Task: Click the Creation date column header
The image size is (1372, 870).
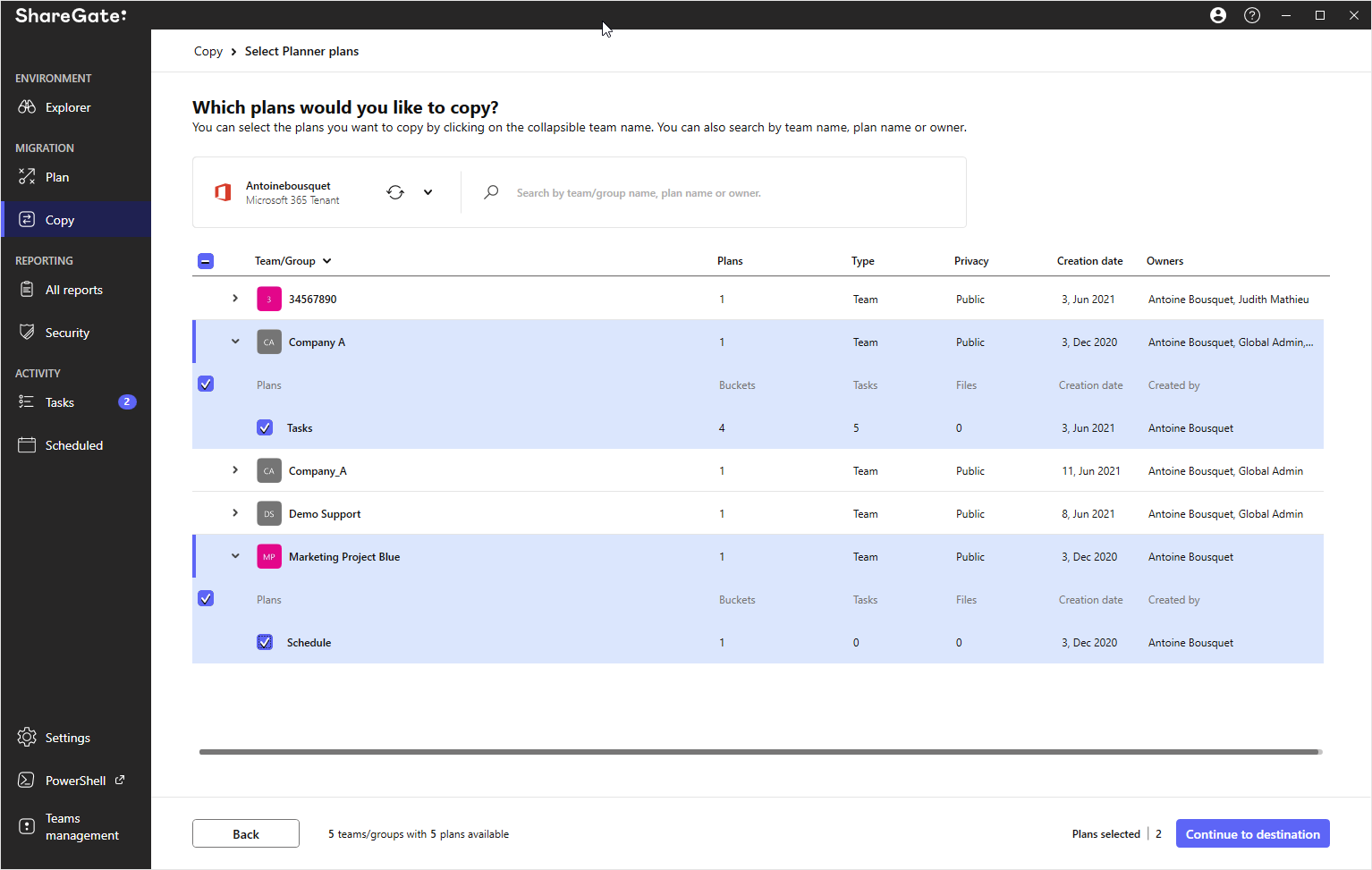Action: point(1089,261)
